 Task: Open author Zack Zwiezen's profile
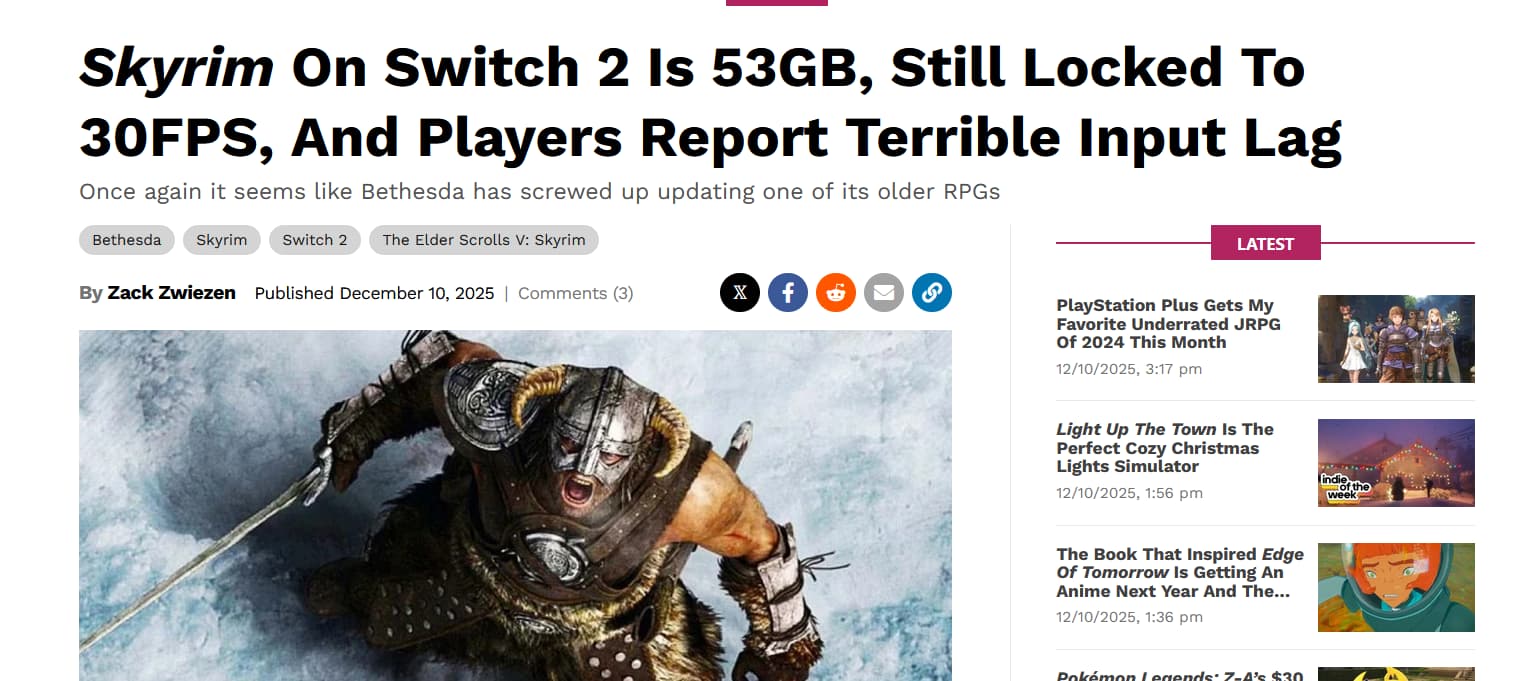point(172,293)
